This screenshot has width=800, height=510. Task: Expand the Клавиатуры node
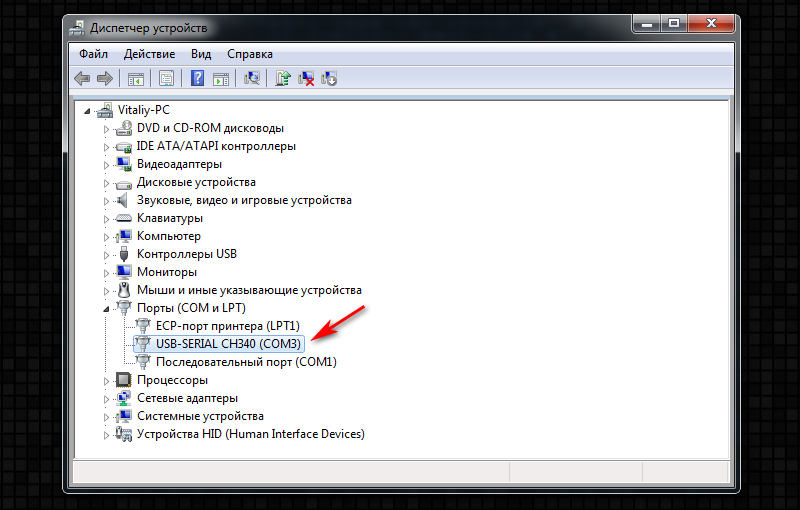pos(106,219)
